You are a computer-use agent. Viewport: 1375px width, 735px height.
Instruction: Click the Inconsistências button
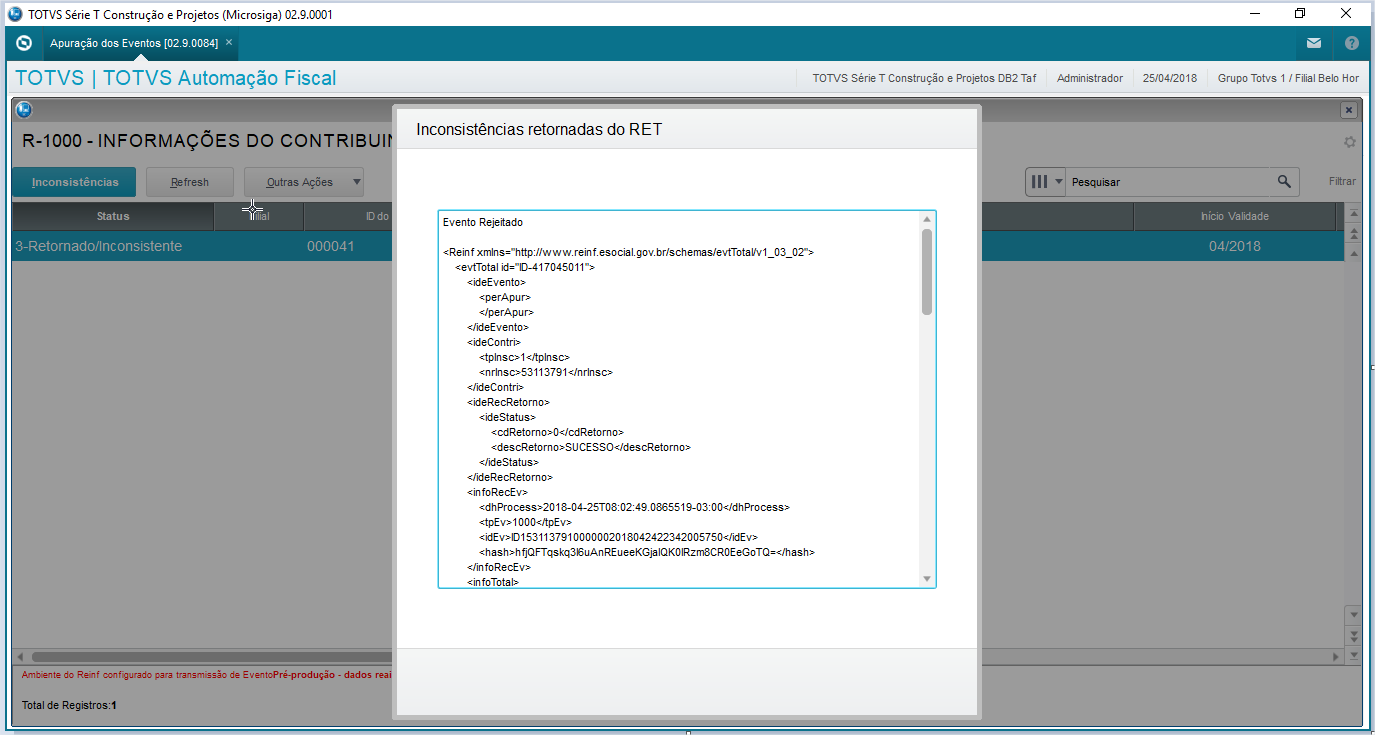coord(74,182)
